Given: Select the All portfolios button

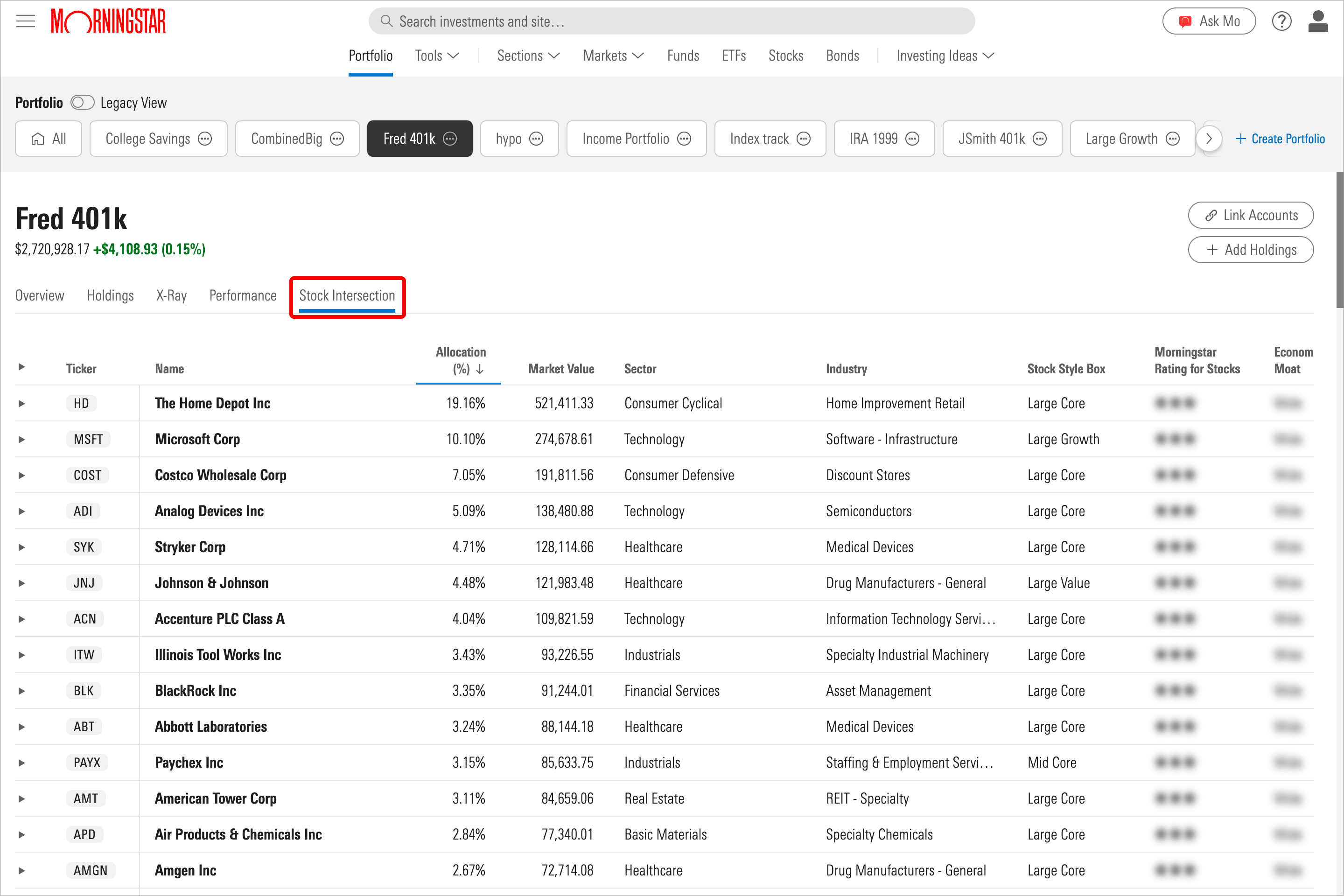Looking at the screenshot, I should 49,139.
